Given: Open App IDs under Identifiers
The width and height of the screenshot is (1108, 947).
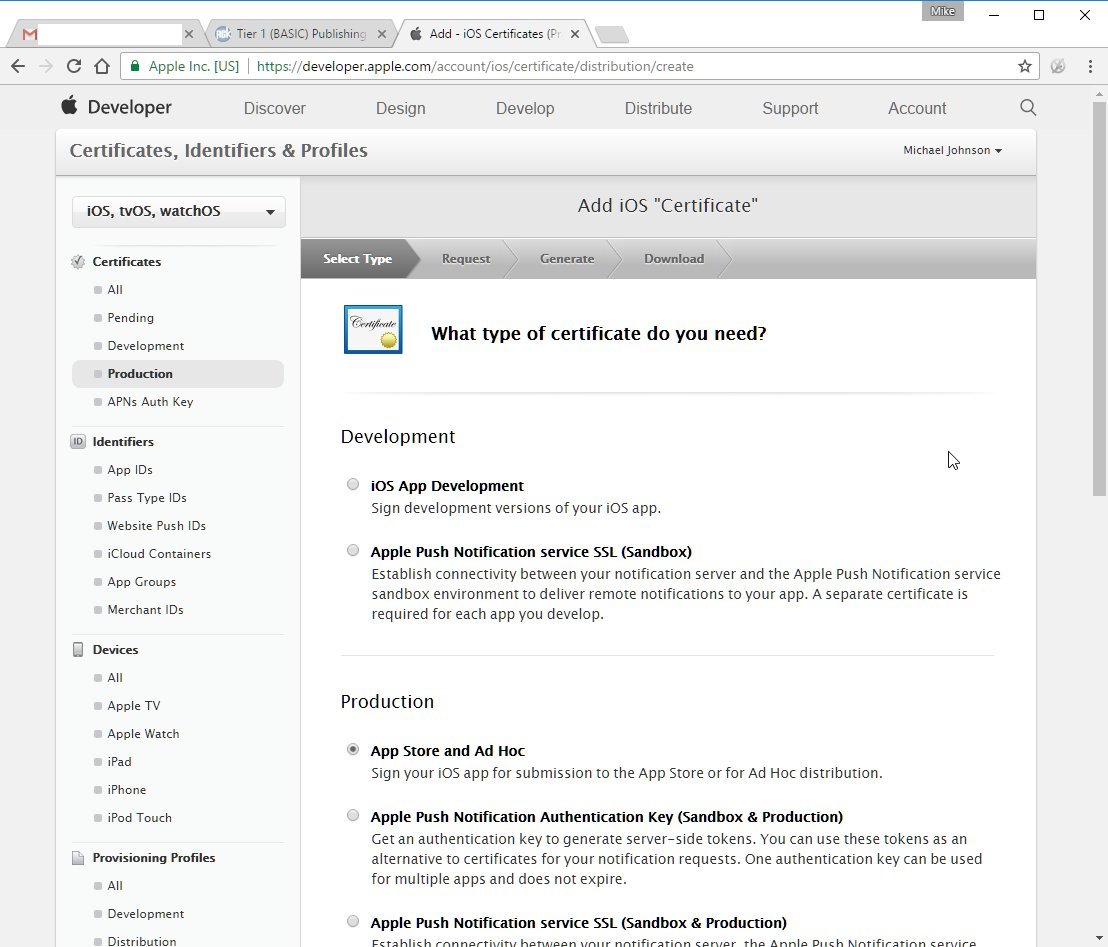Looking at the screenshot, I should click(130, 470).
